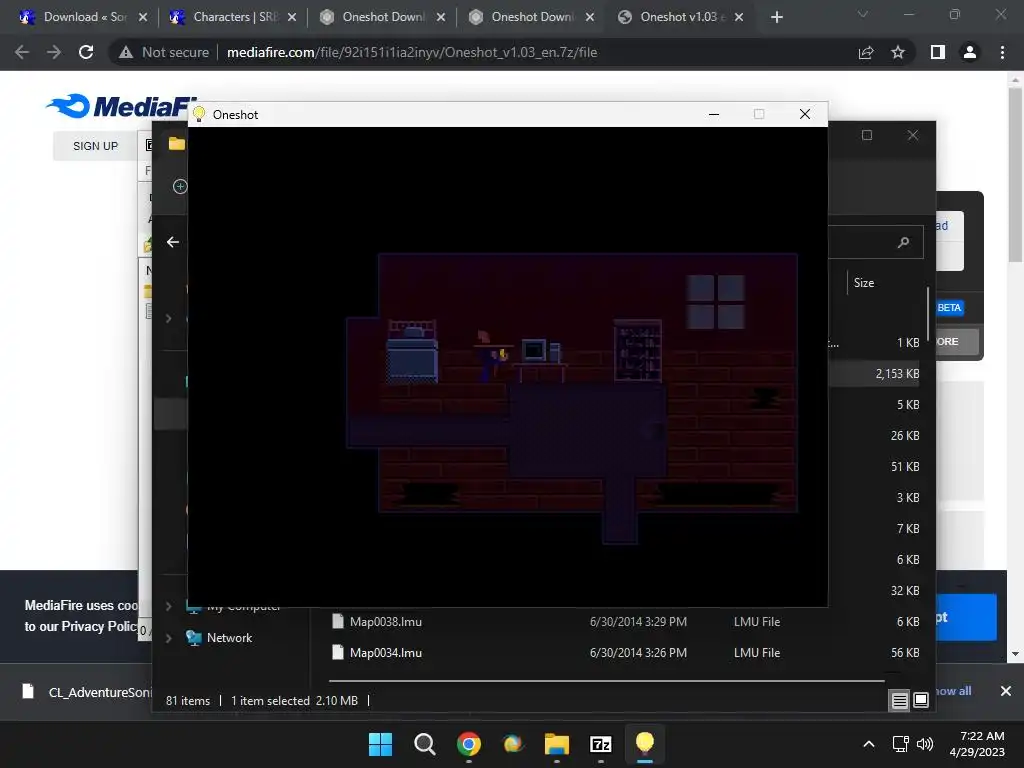Click Explorer horizontal scrollbar
The image size is (1024, 768).
(607, 680)
